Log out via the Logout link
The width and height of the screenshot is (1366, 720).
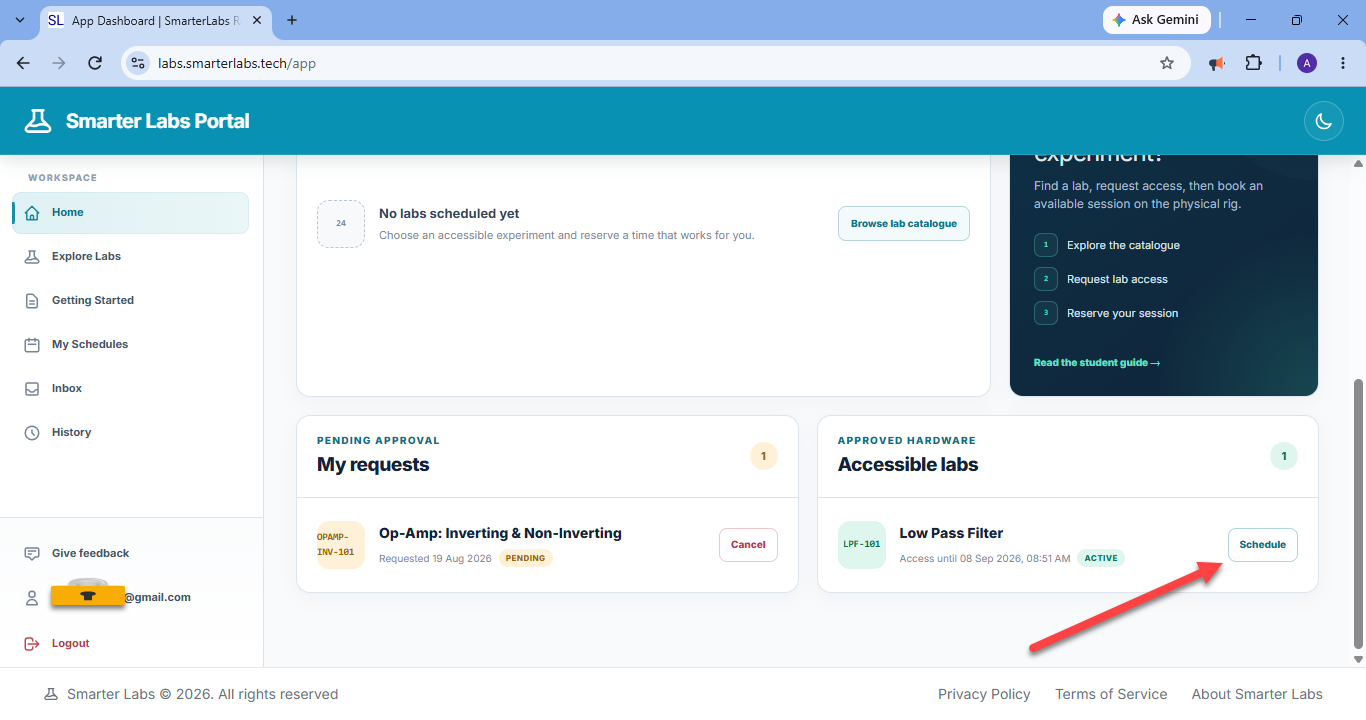70,644
